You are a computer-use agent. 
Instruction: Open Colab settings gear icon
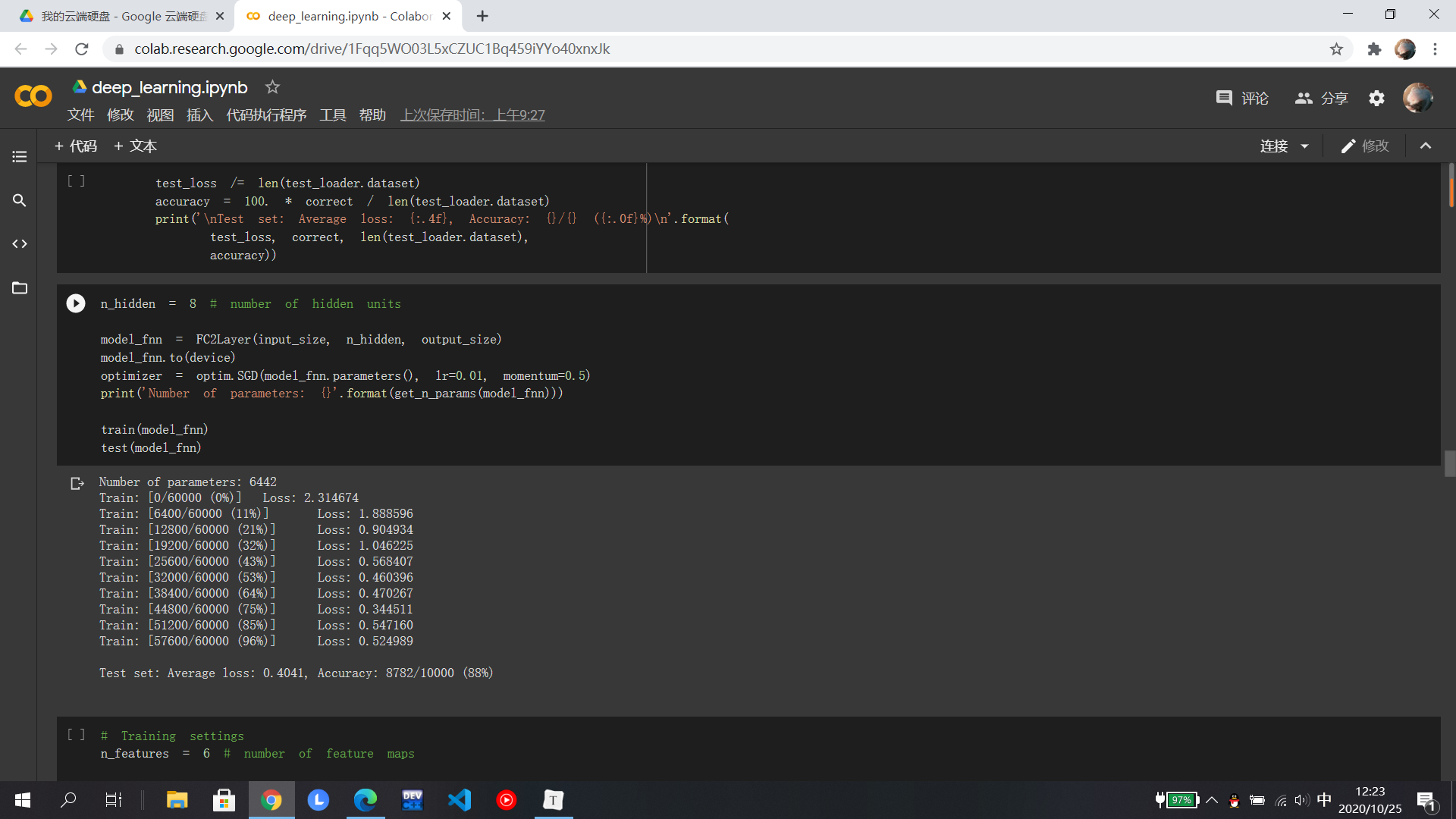coord(1376,99)
